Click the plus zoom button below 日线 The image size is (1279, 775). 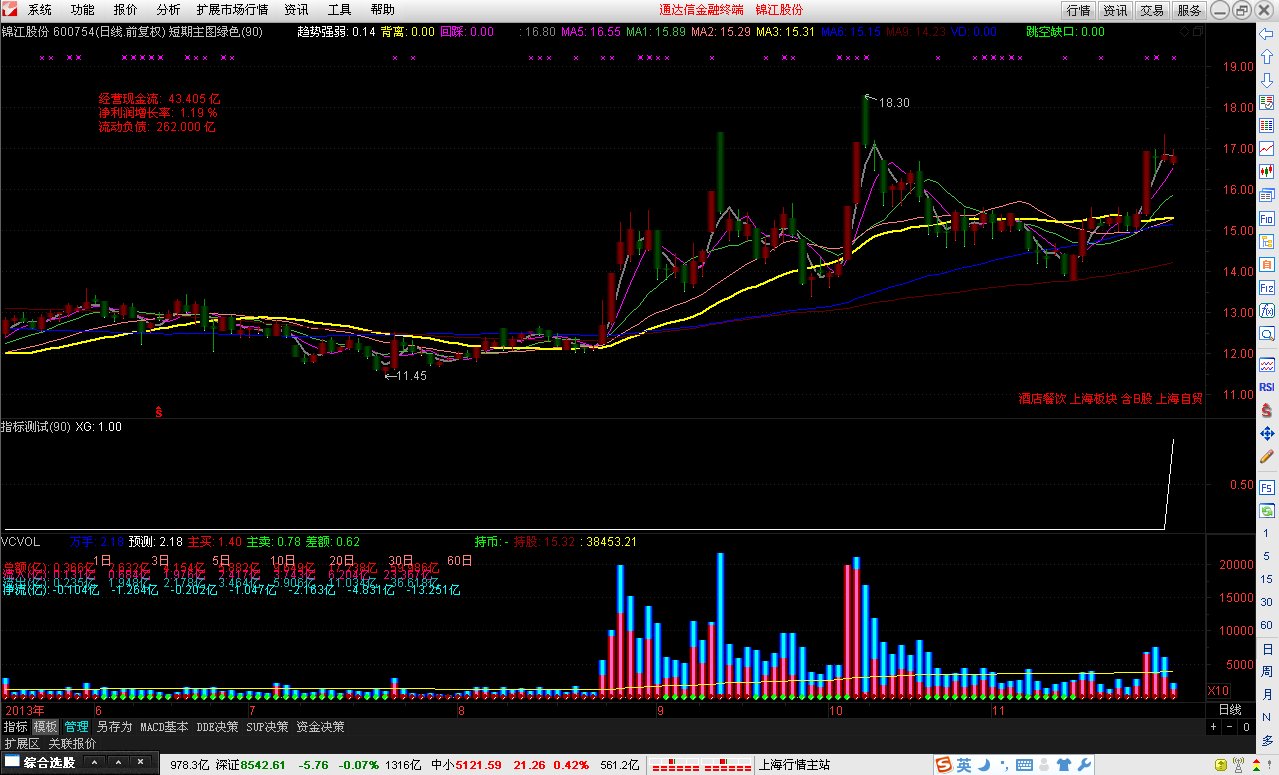click(x=1214, y=727)
